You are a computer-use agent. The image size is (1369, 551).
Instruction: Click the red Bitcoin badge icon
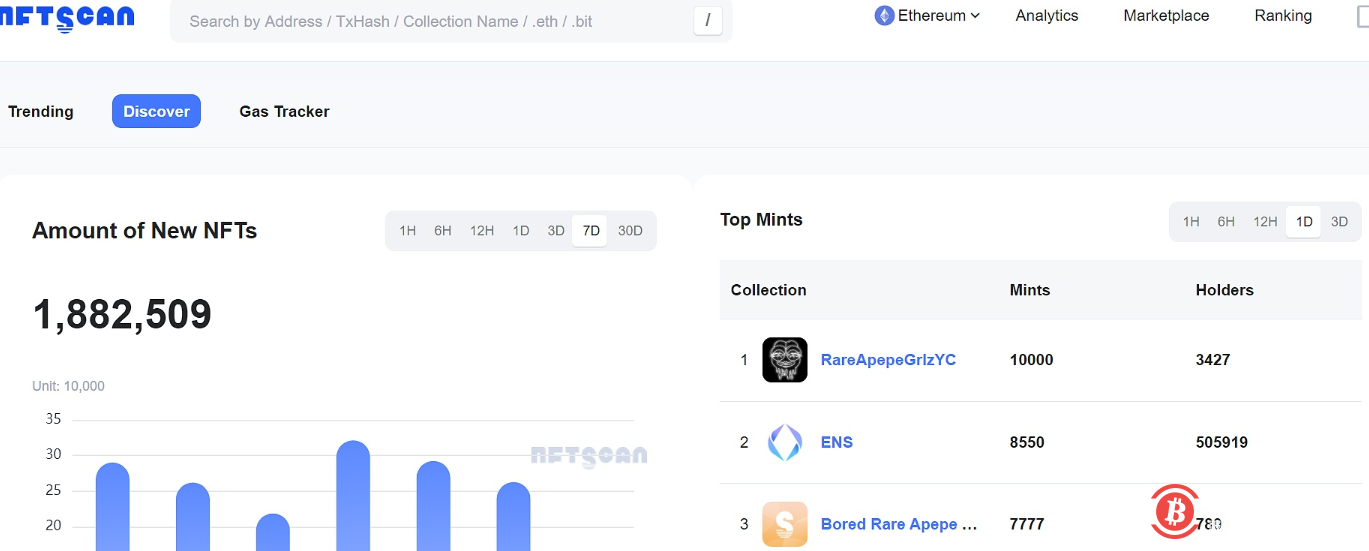(x=1174, y=512)
